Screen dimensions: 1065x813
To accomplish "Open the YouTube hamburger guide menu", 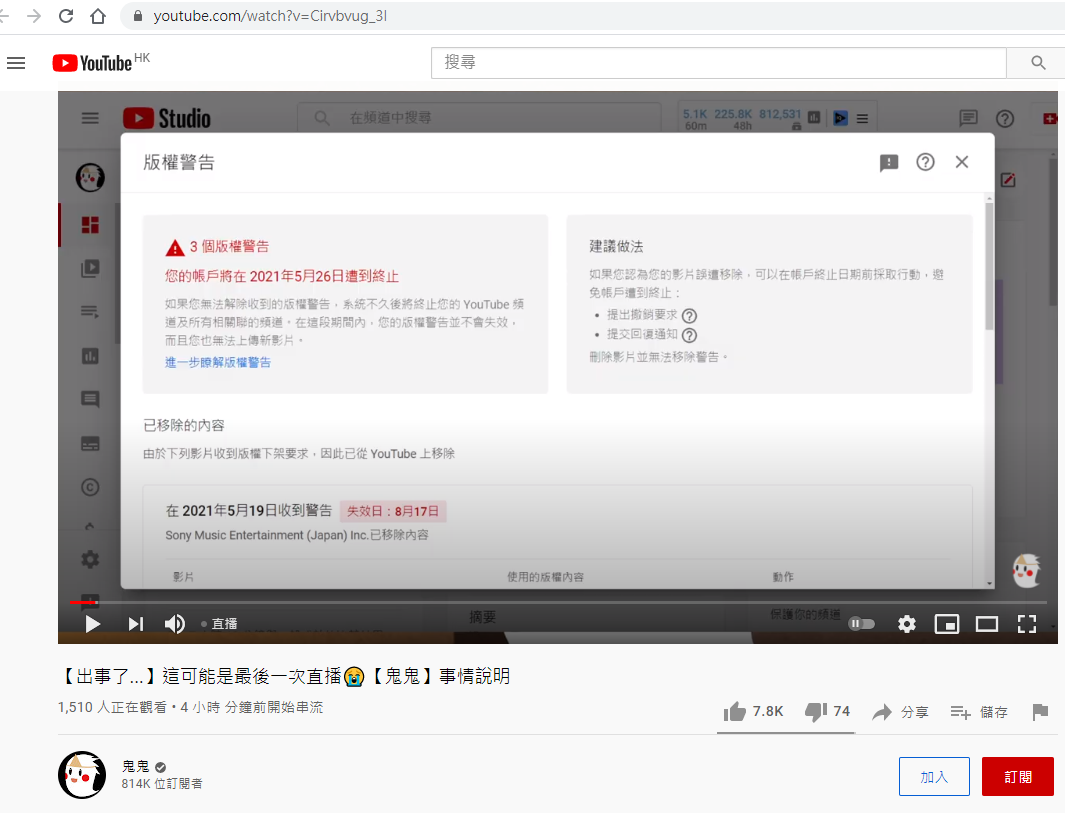I will (x=16, y=63).
